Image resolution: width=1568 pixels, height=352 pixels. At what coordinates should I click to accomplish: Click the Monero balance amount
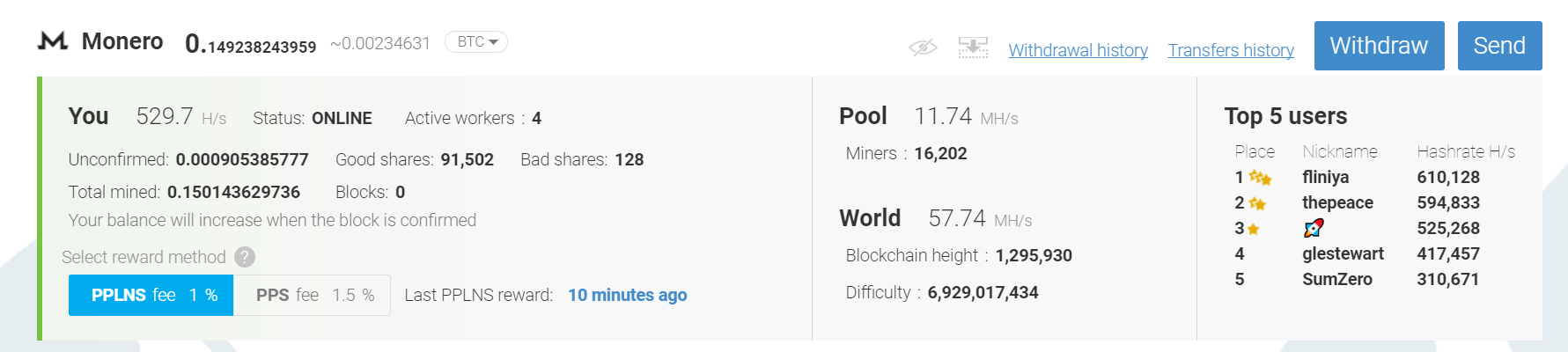pos(251,44)
